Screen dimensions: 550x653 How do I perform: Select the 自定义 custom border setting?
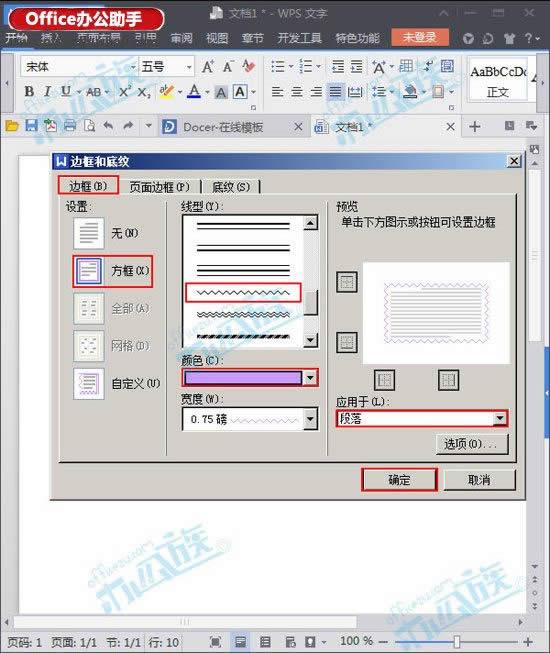pos(117,384)
